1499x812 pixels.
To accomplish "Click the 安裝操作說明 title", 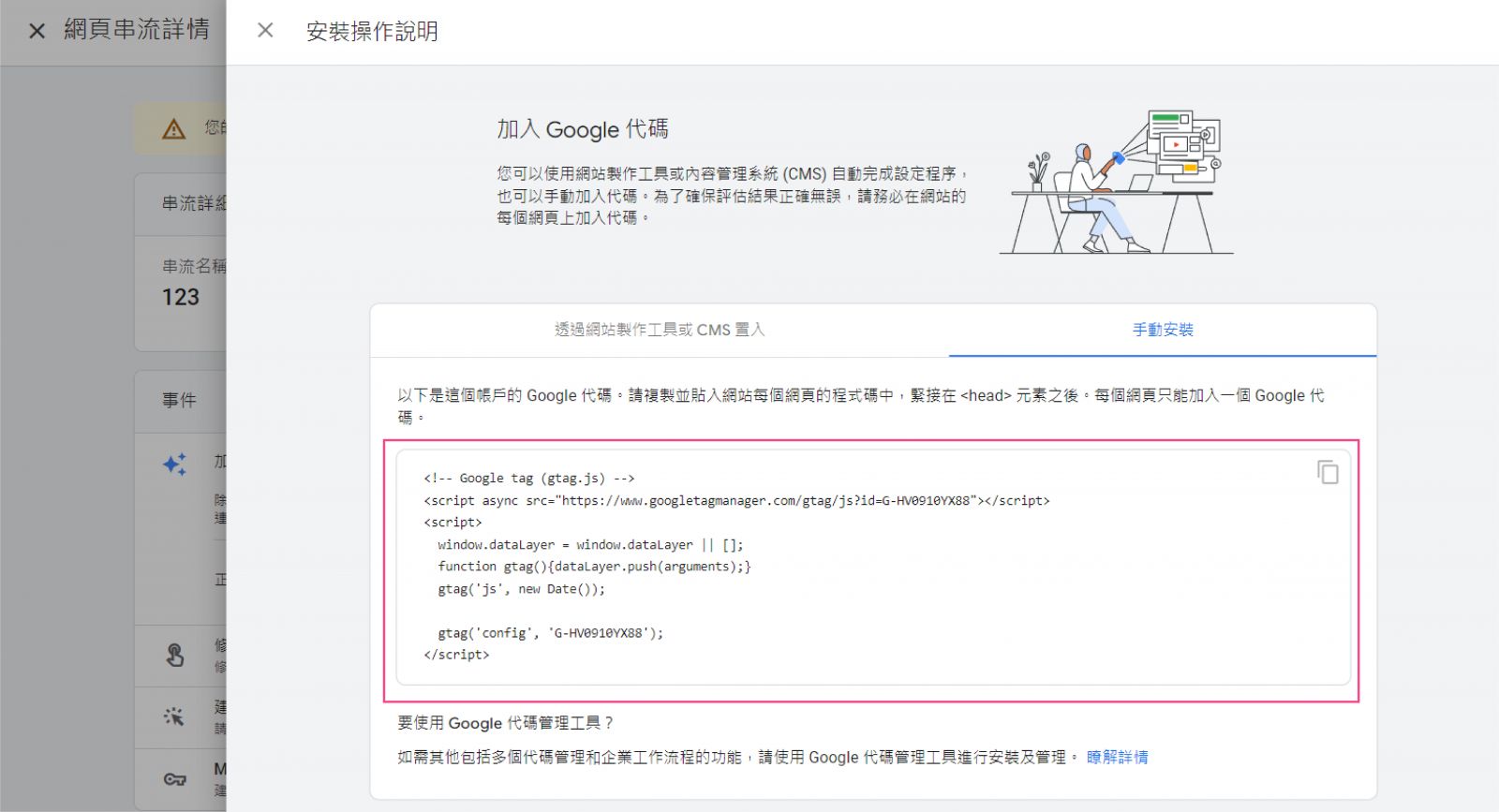I will 372,32.
